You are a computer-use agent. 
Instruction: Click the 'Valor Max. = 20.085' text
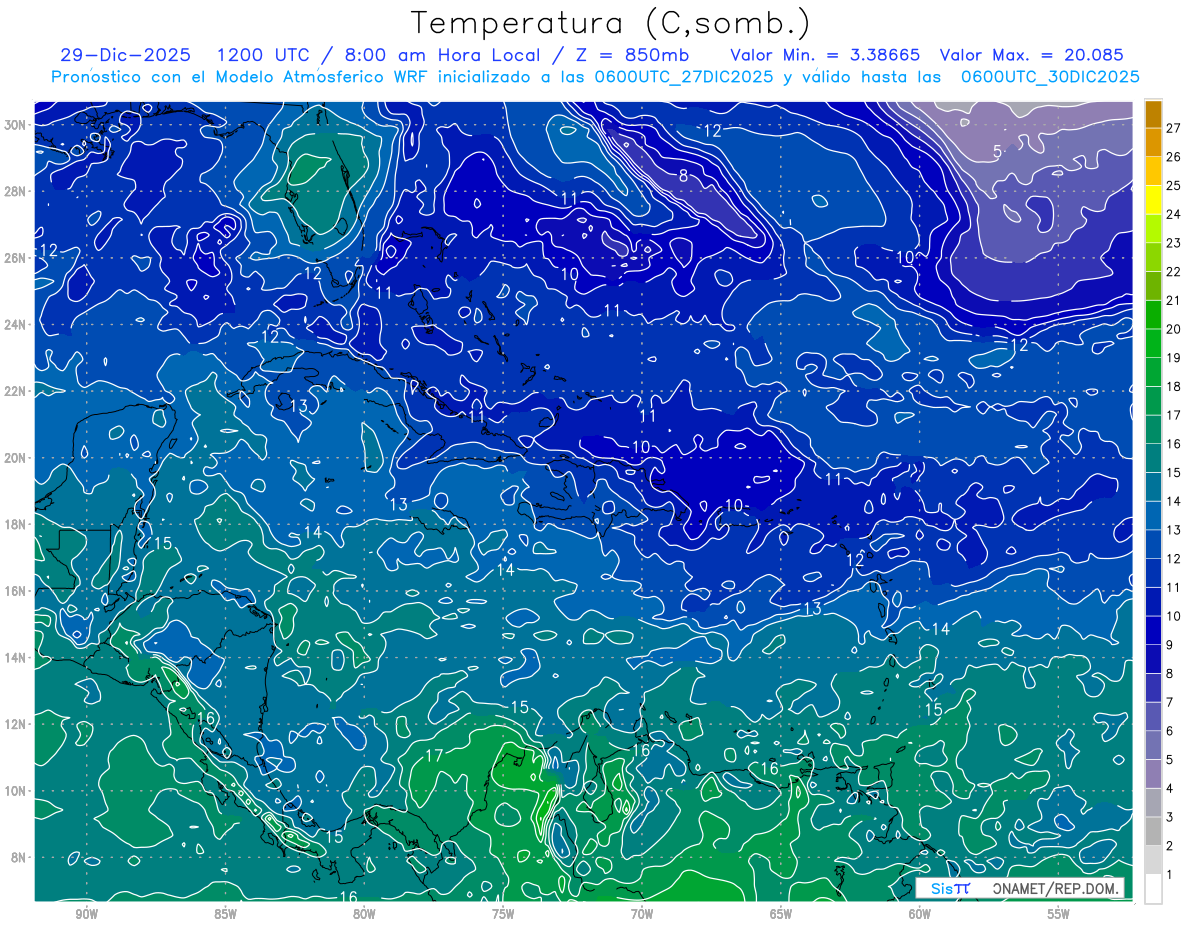(x=1031, y=55)
